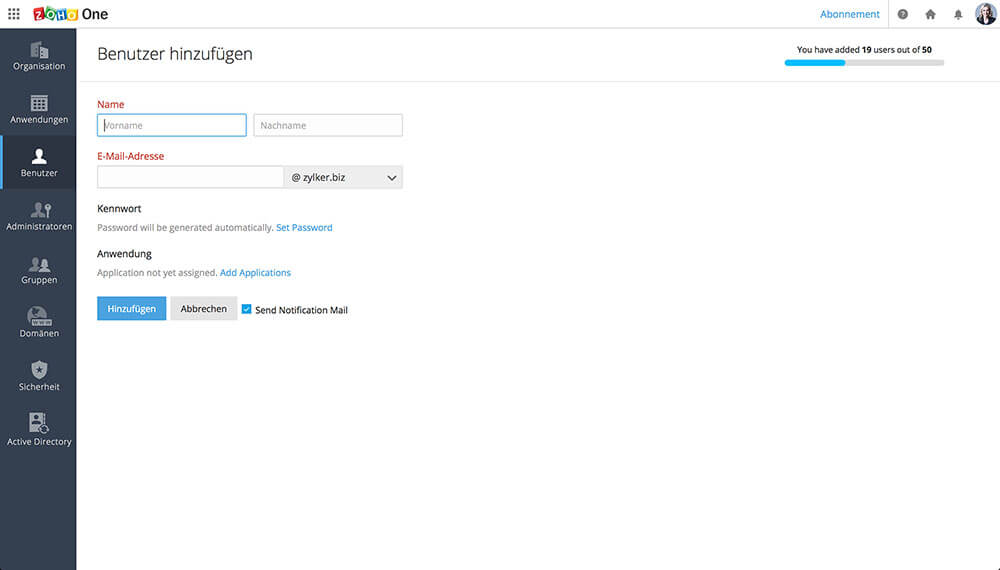
Task: Click the users added progress bar
Action: pyautogui.click(x=864, y=62)
